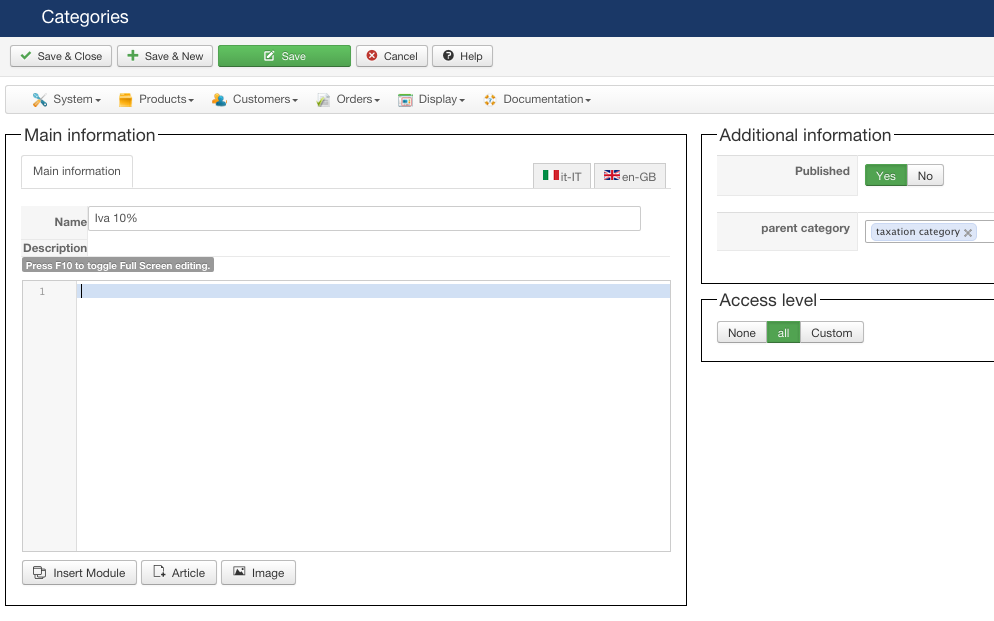Click the Help question mark icon
The image size is (994, 621).
(x=448, y=56)
